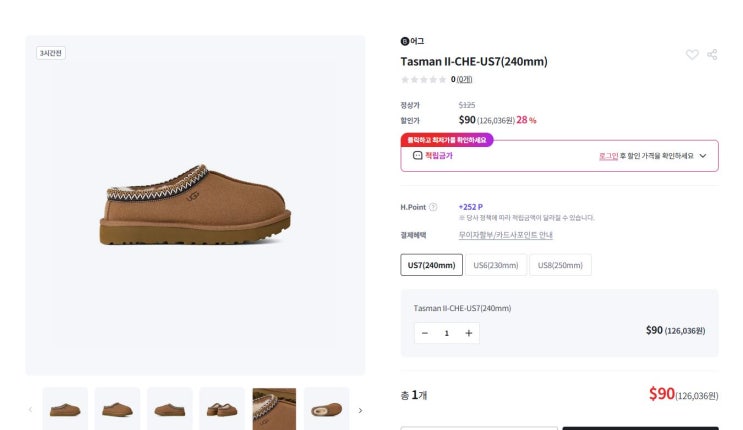Viewport: 743px width, 430px height.
Task: View the close-up stitching detail thumbnail
Action: [274, 409]
